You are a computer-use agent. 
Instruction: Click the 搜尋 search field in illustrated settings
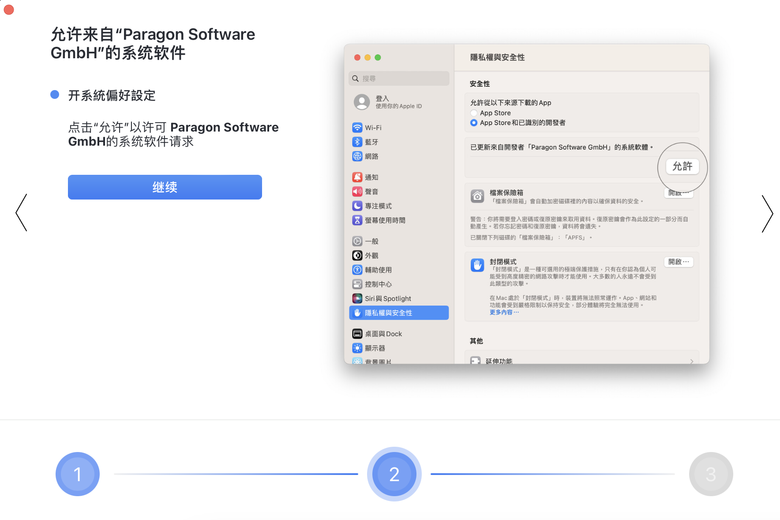pos(399,78)
